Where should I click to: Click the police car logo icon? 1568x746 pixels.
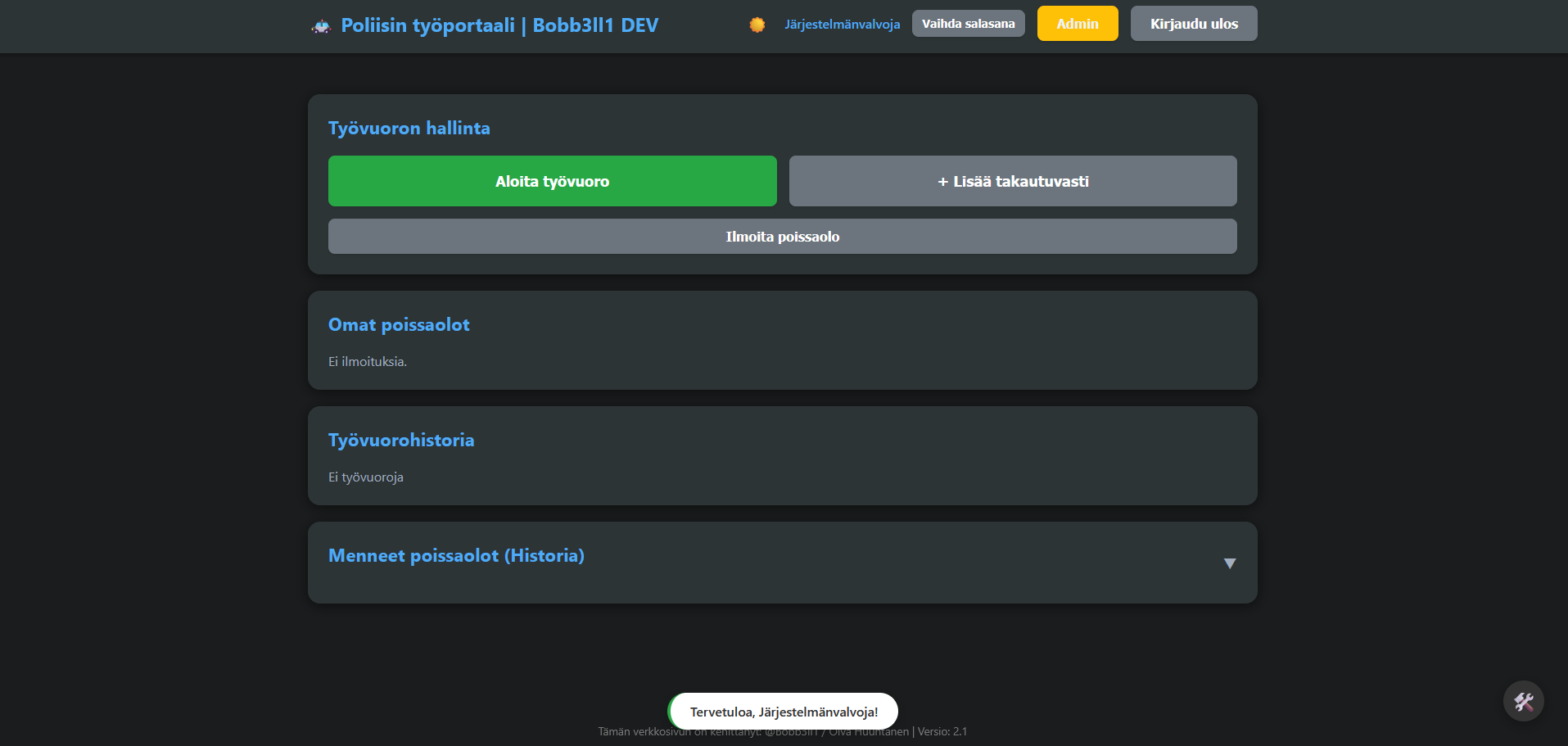(321, 26)
